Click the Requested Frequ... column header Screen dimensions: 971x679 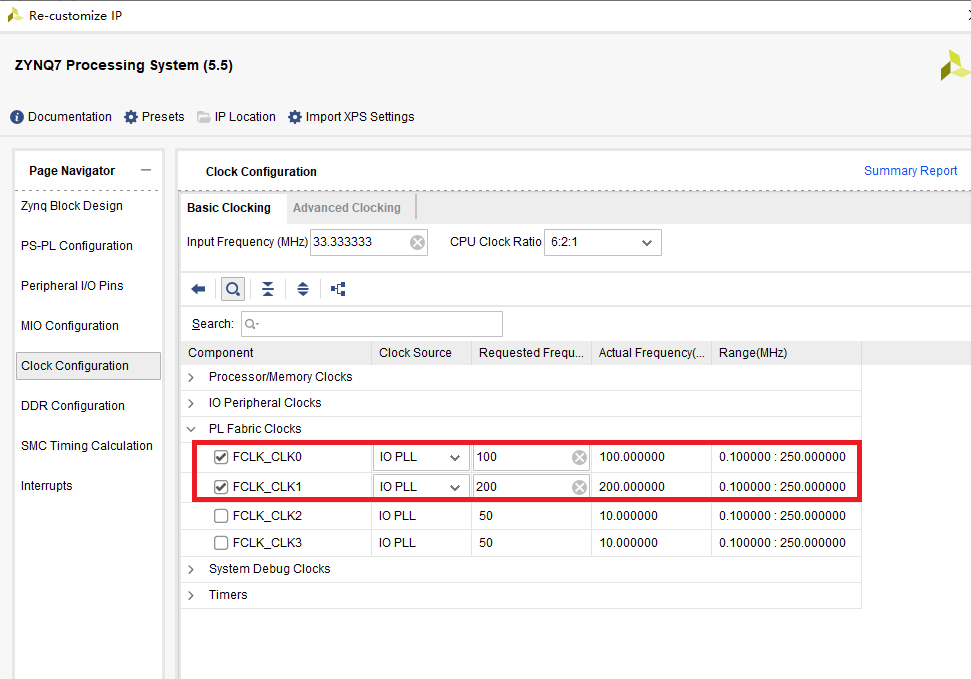click(531, 353)
